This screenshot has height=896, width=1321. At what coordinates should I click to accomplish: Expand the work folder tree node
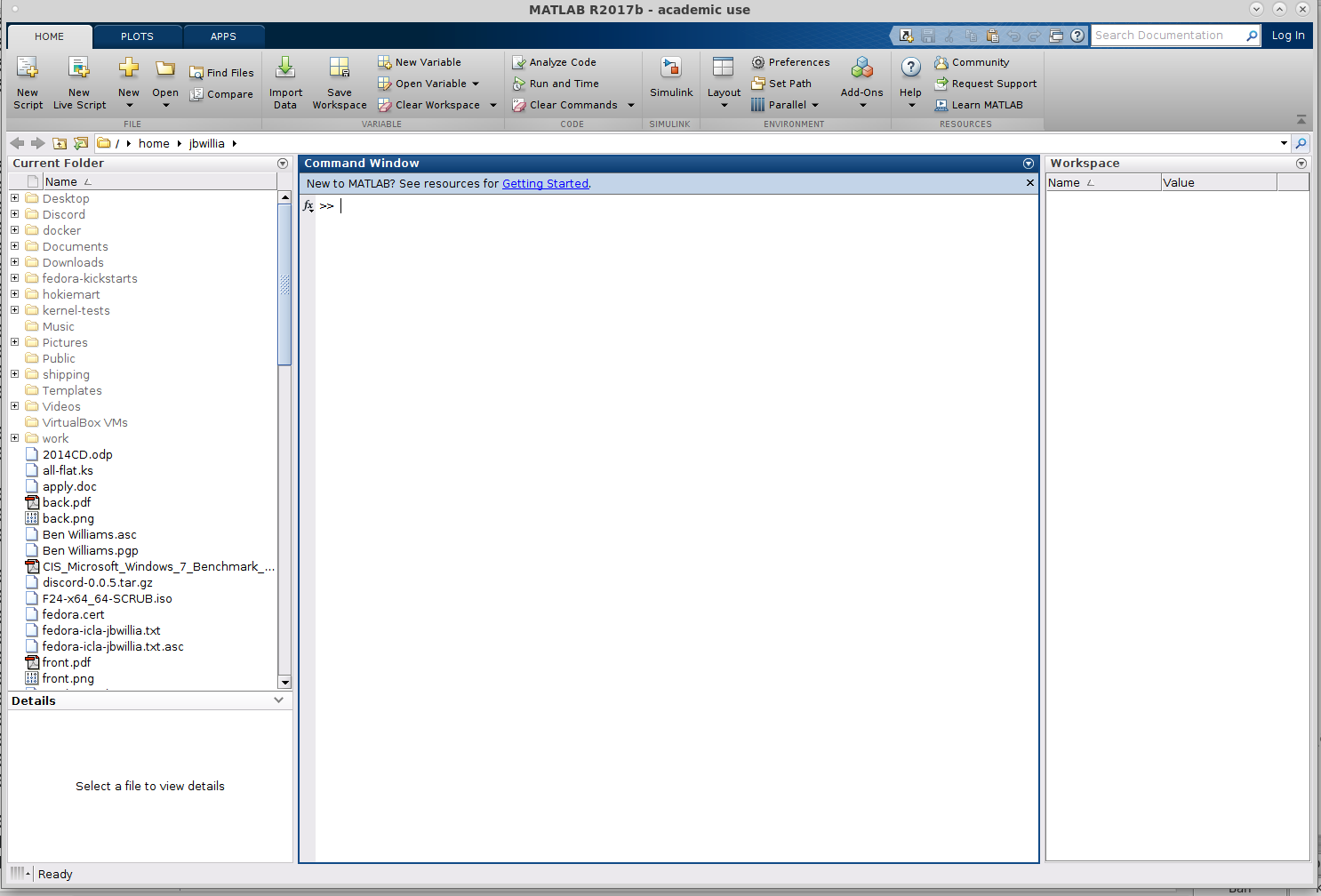[14, 438]
